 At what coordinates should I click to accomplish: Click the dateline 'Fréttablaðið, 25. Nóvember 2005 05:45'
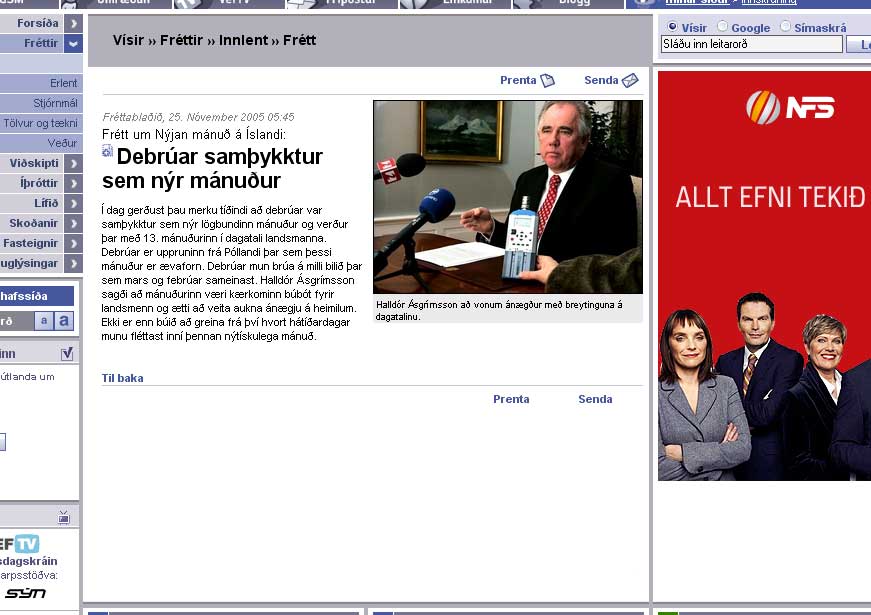pyautogui.click(x=198, y=117)
